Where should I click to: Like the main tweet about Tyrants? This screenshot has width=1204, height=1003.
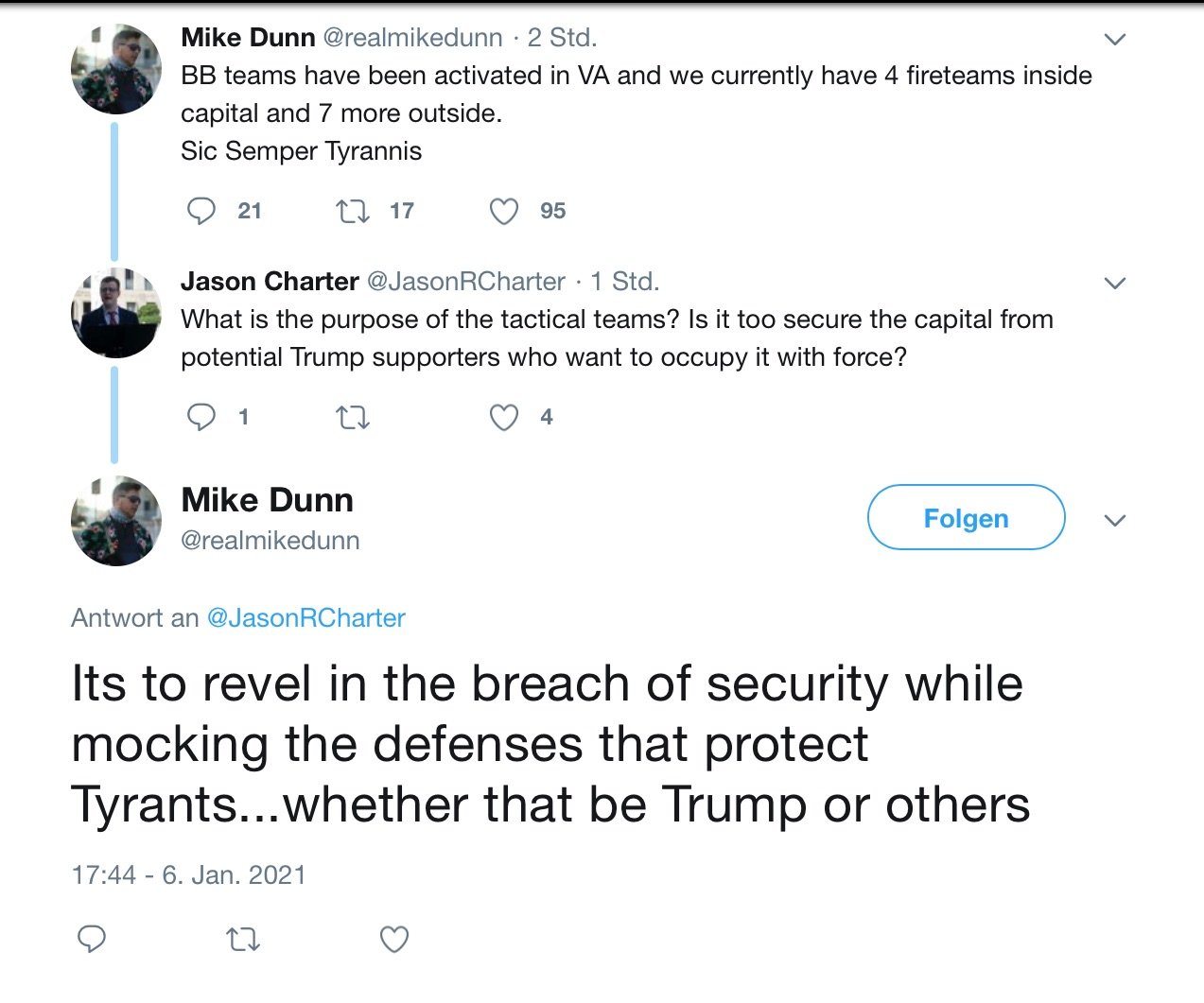click(x=393, y=939)
